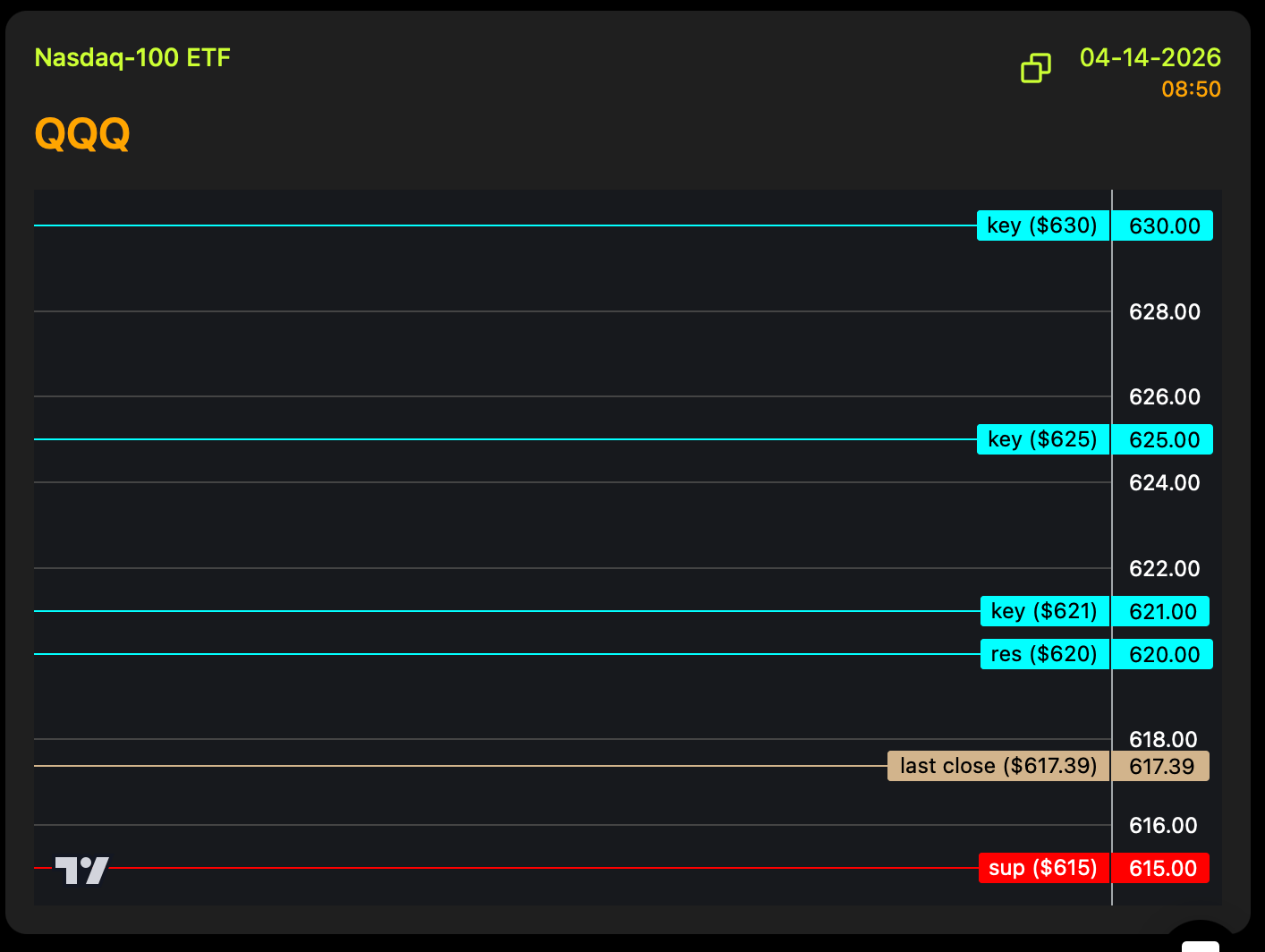
Task: Click the copy/duplicate windows icon
Action: [x=1036, y=68]
